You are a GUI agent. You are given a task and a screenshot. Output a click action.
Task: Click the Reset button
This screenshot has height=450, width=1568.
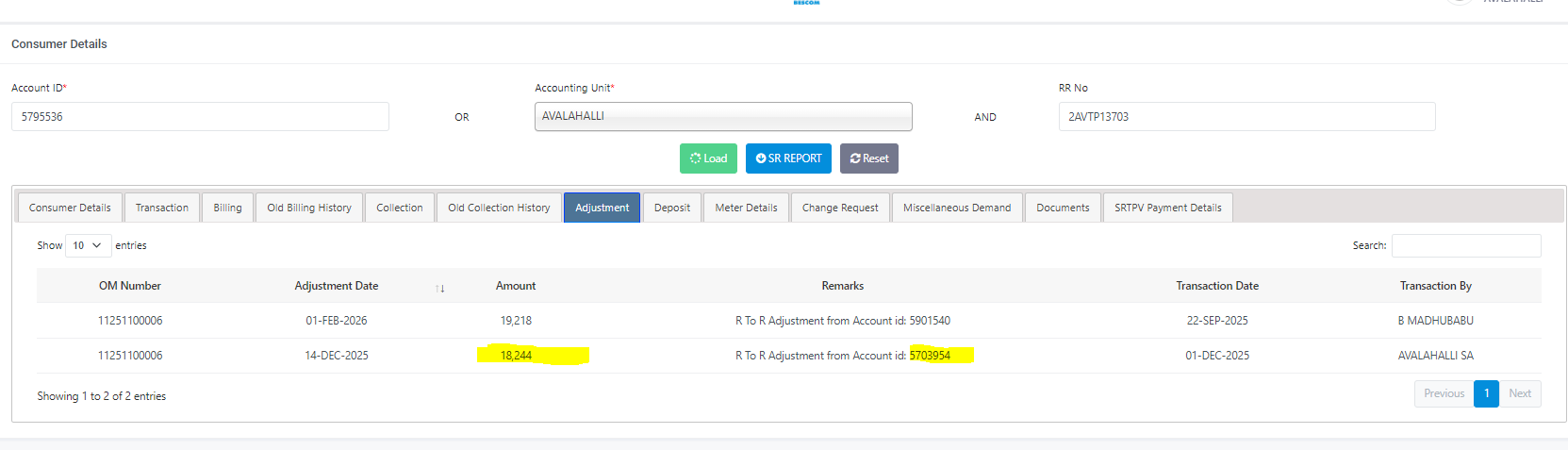click(869, 158)
